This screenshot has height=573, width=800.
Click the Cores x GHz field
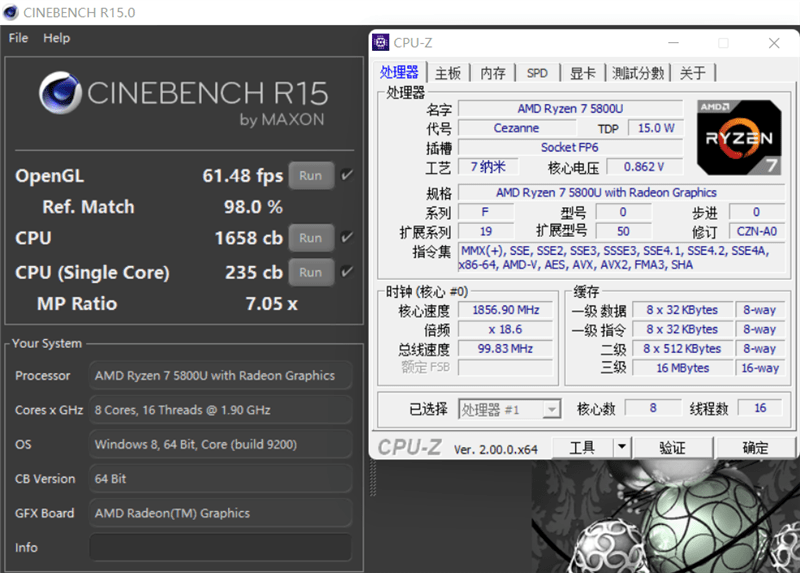[220, 410]
